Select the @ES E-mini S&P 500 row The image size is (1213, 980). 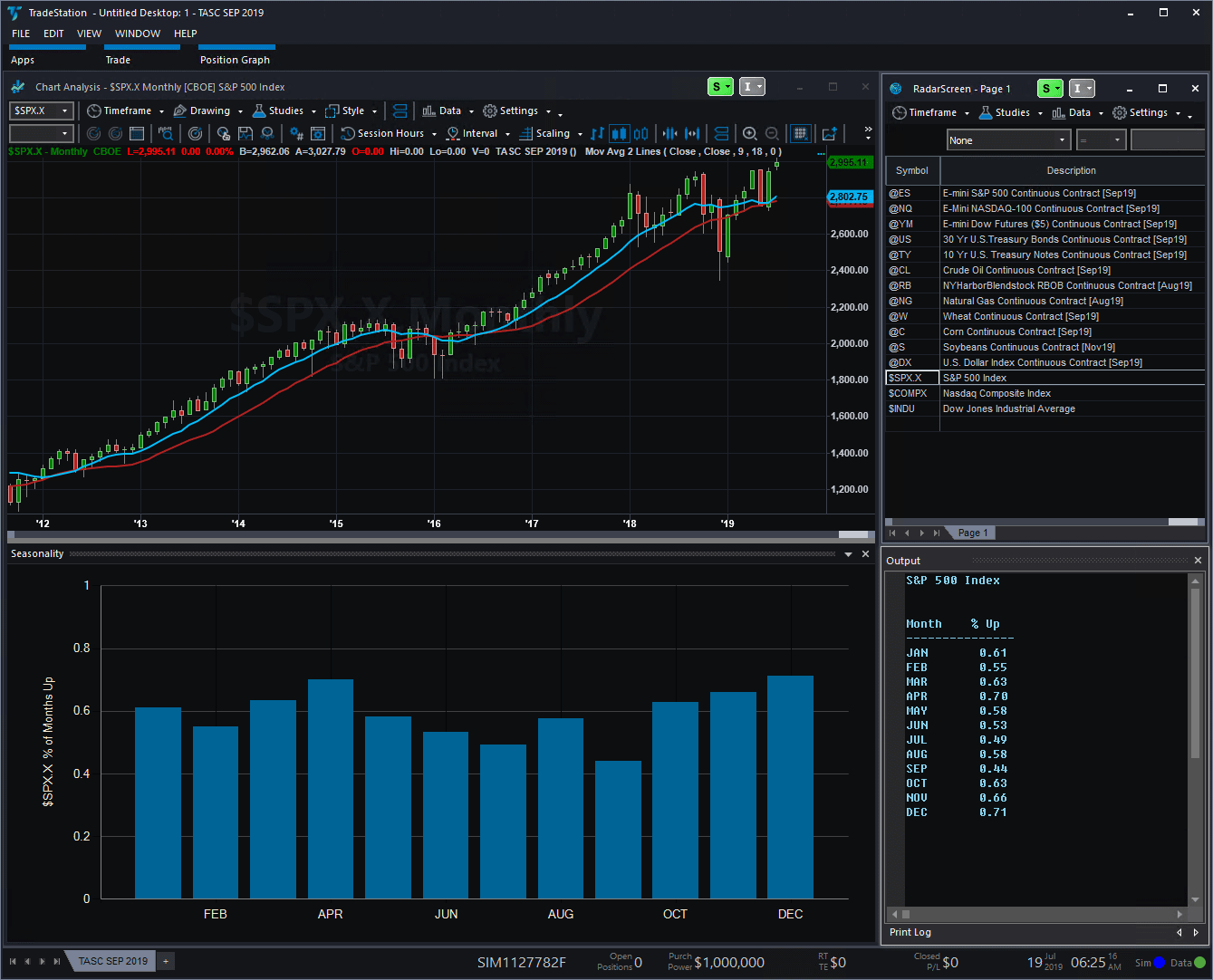pos(1045,193)
